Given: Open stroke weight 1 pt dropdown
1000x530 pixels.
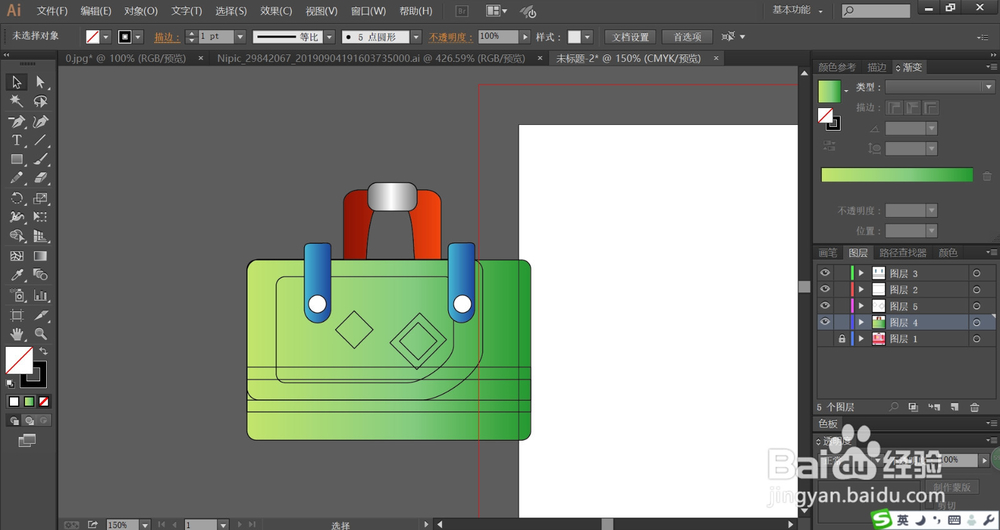Looking at the screenshot, I should [x=240, y=37].
